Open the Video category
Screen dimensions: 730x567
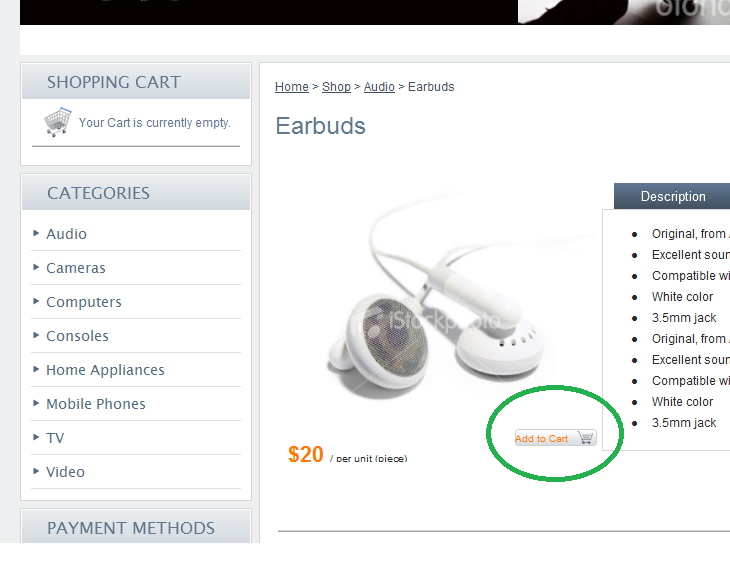(x=65, y=472)
